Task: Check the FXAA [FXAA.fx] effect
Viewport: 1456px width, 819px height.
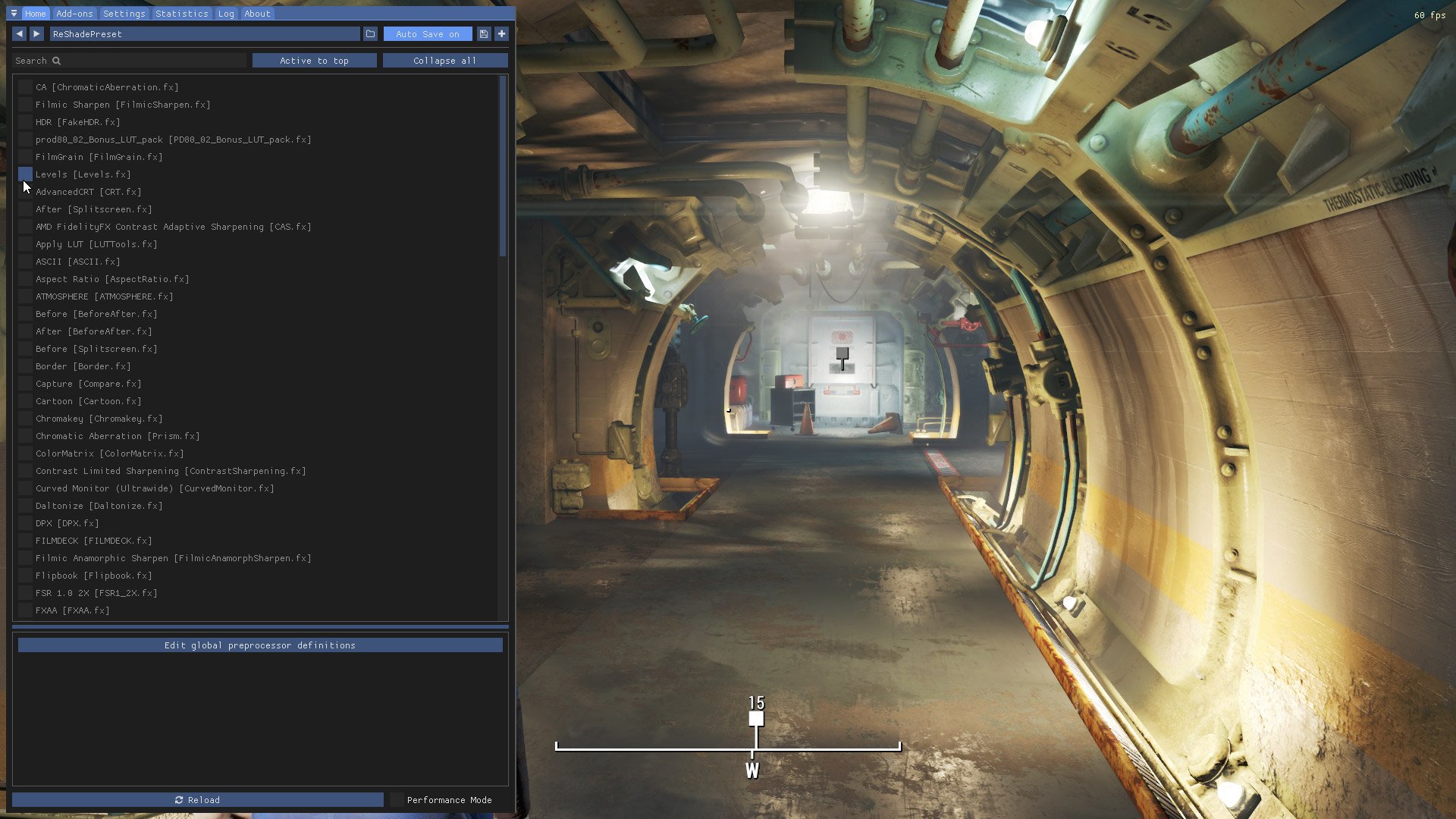Action: coord(25,610)
